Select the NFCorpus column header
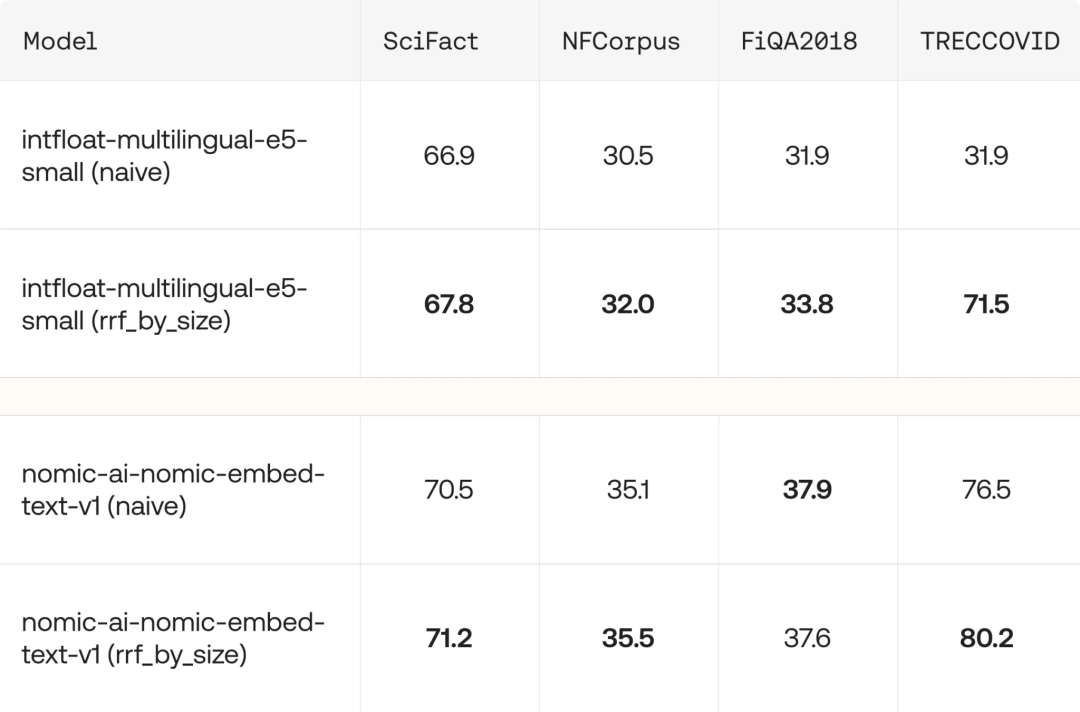The image size is (1080, 712). click(x=621, y=41)
